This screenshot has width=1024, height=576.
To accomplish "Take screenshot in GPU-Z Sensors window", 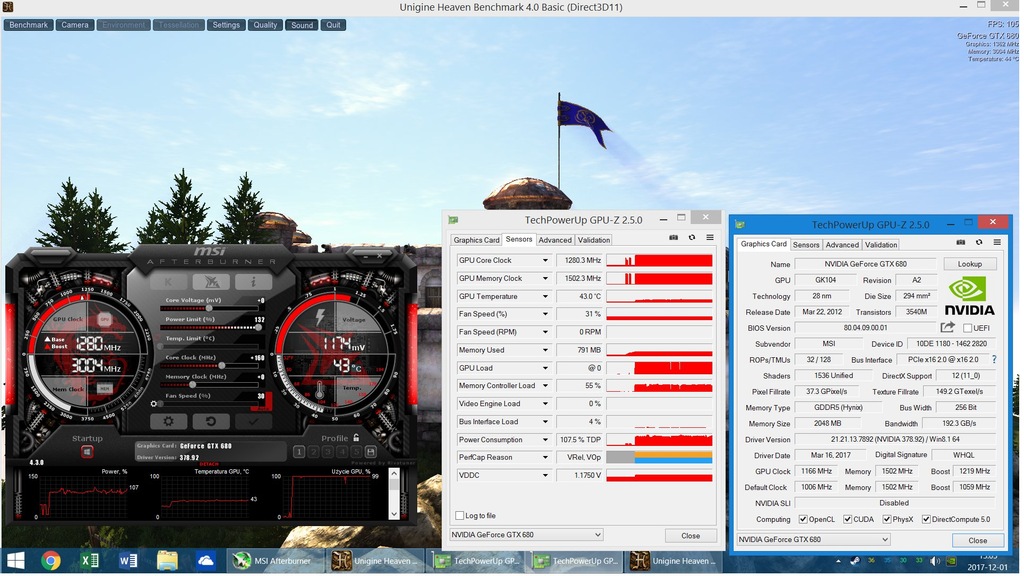I will tap(673, 238).
